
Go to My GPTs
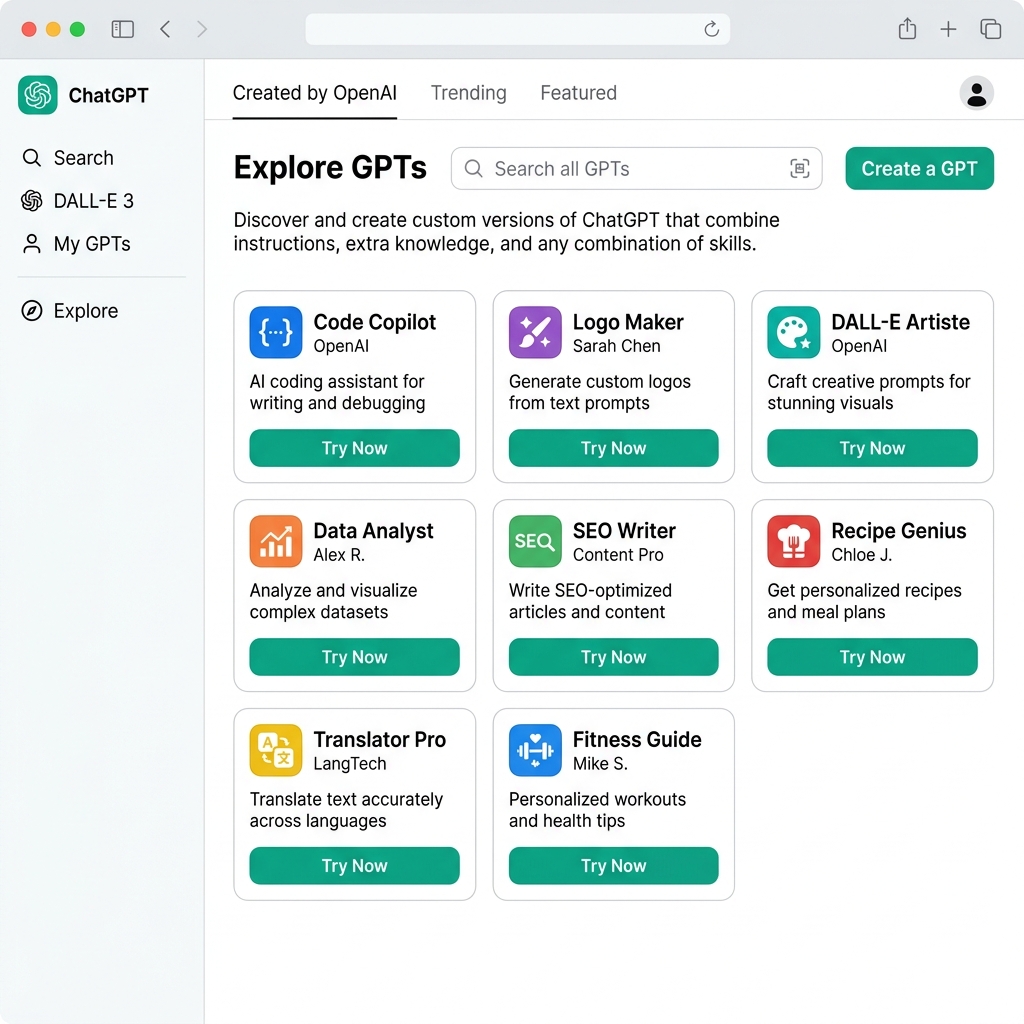[x=76, y=244]
